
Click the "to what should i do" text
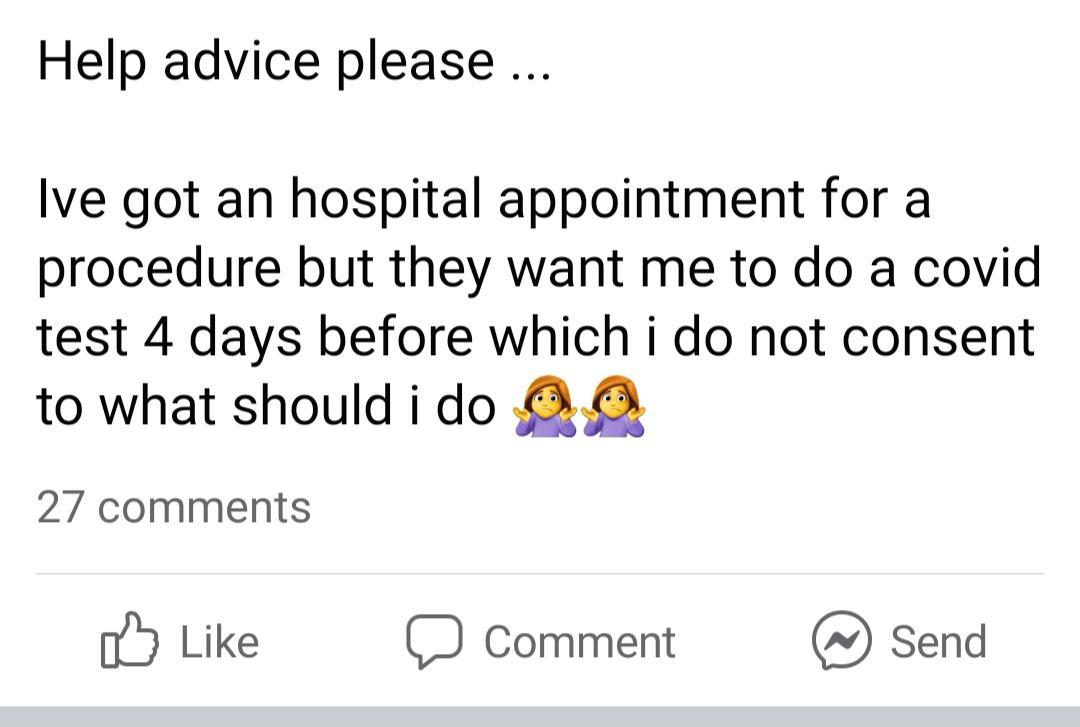[x=266, y=406]
